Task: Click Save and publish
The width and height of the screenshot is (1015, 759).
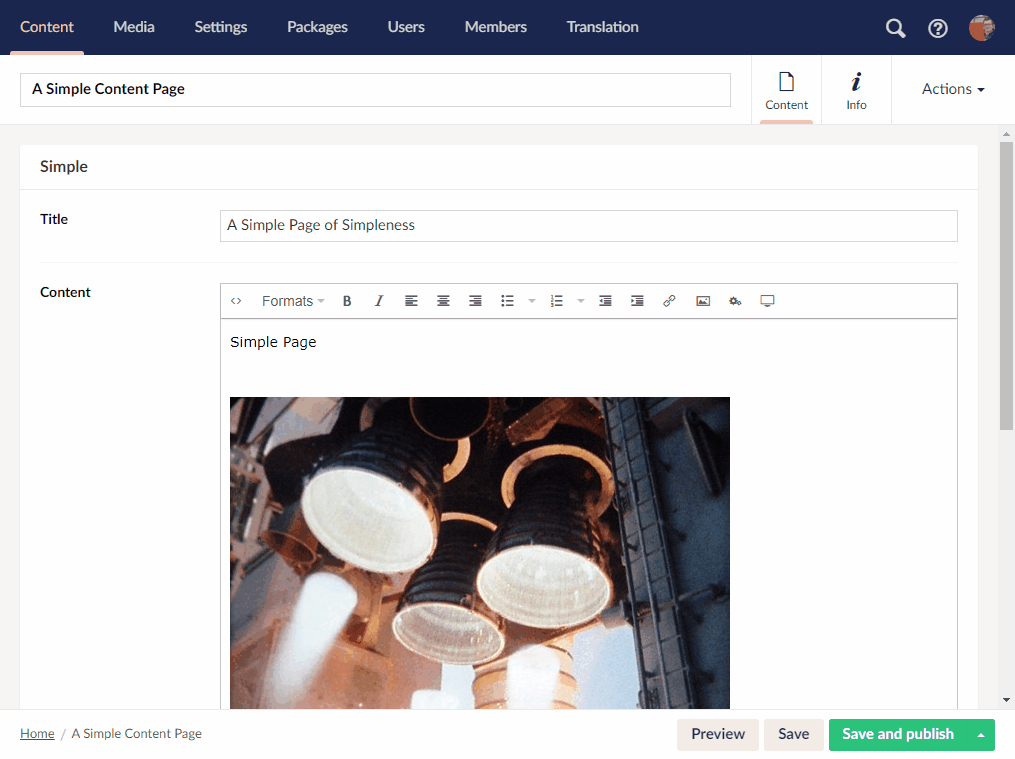Action: coord(898,734)
